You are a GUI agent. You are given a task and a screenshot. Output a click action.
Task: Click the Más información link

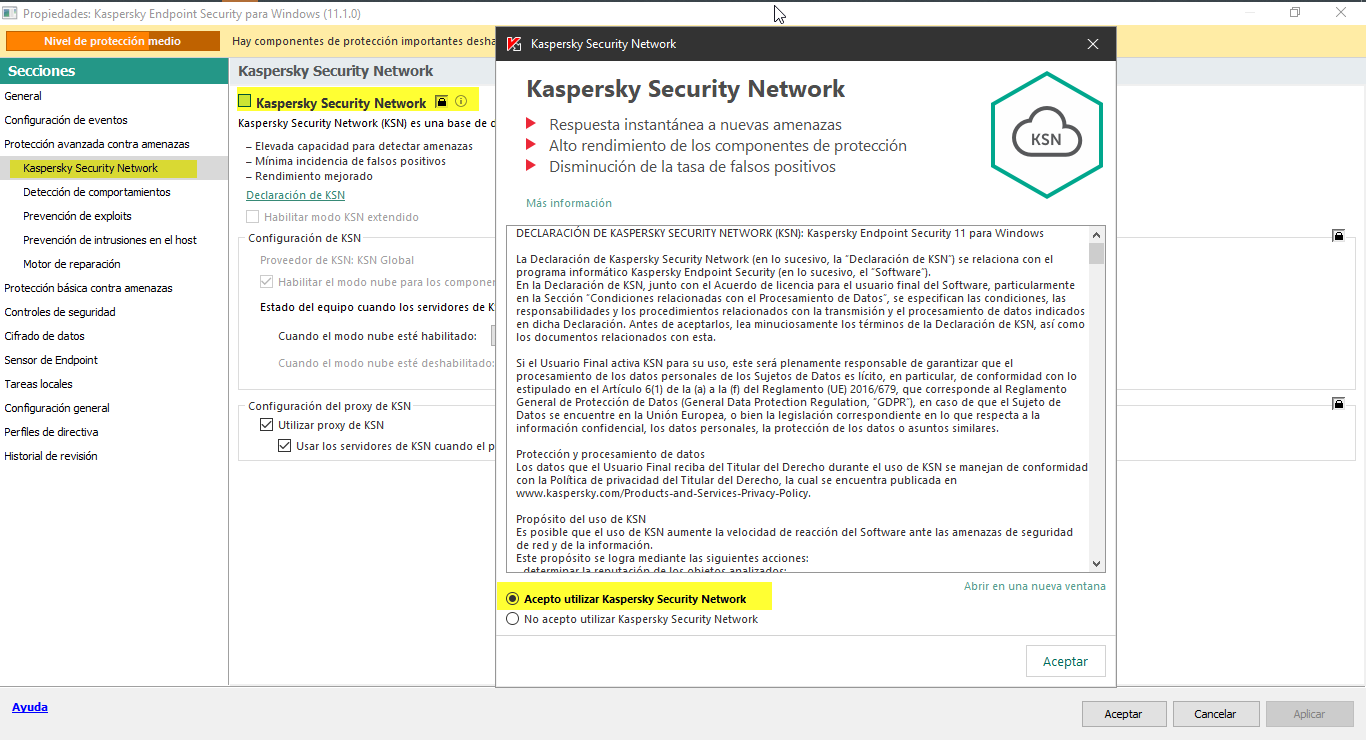(569, 203)
